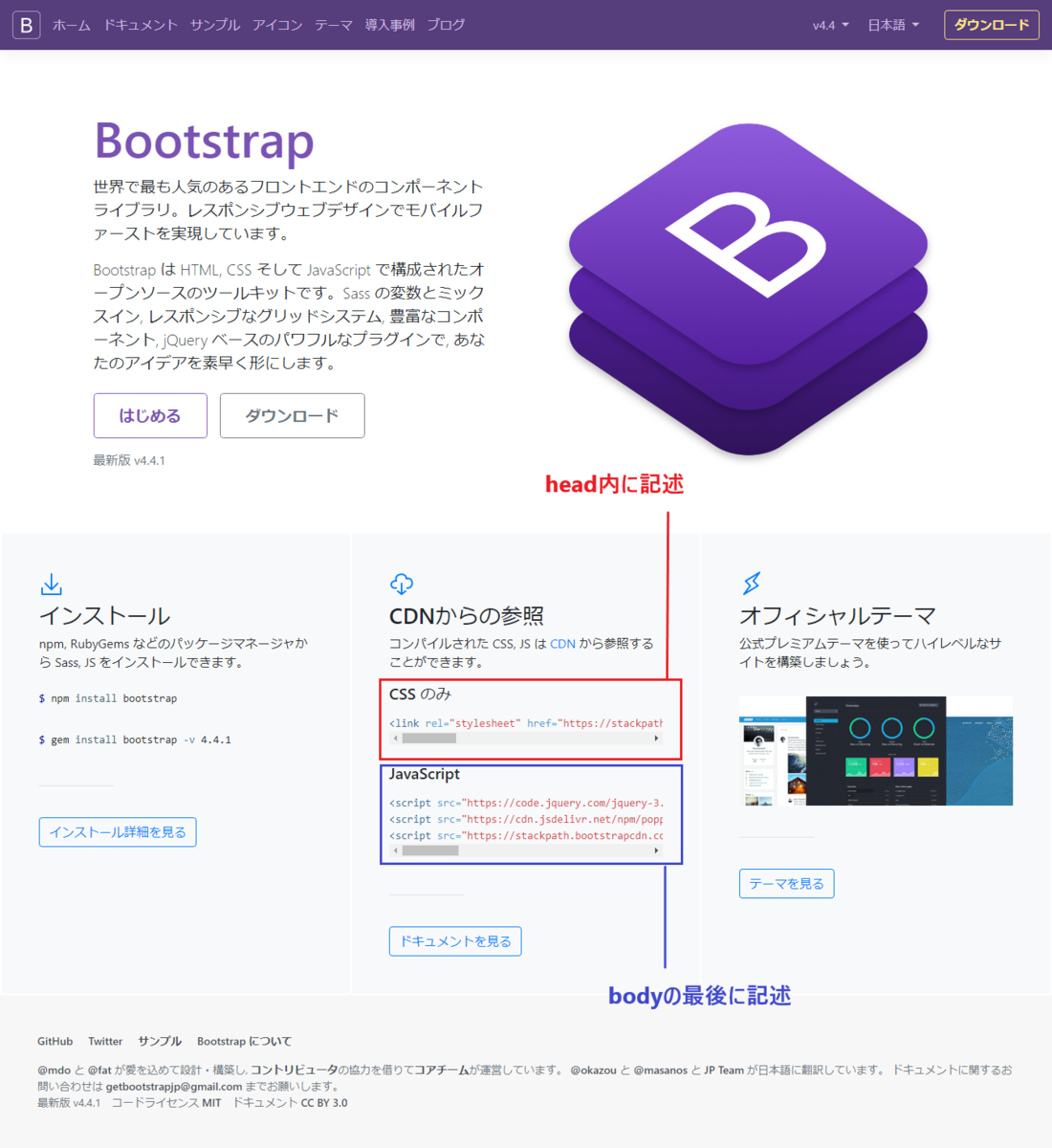Click the はじめる button
The width and height of the screenshot is (1052, 1148).
click(150, 415)
